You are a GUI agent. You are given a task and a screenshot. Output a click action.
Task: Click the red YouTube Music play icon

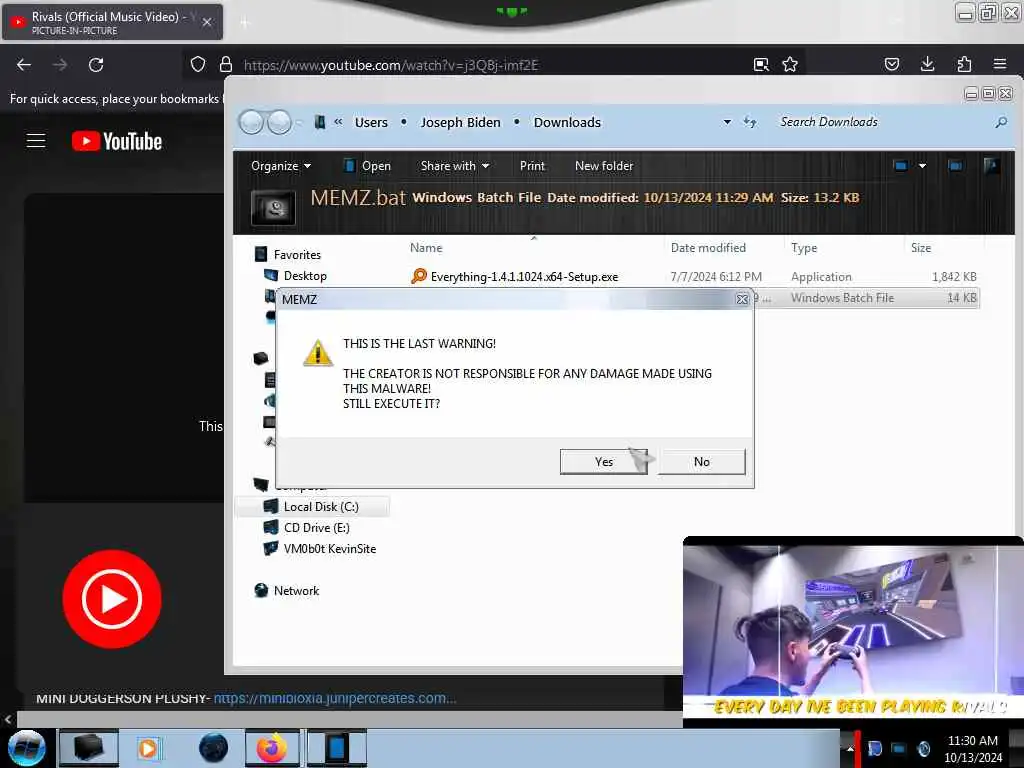112,599
